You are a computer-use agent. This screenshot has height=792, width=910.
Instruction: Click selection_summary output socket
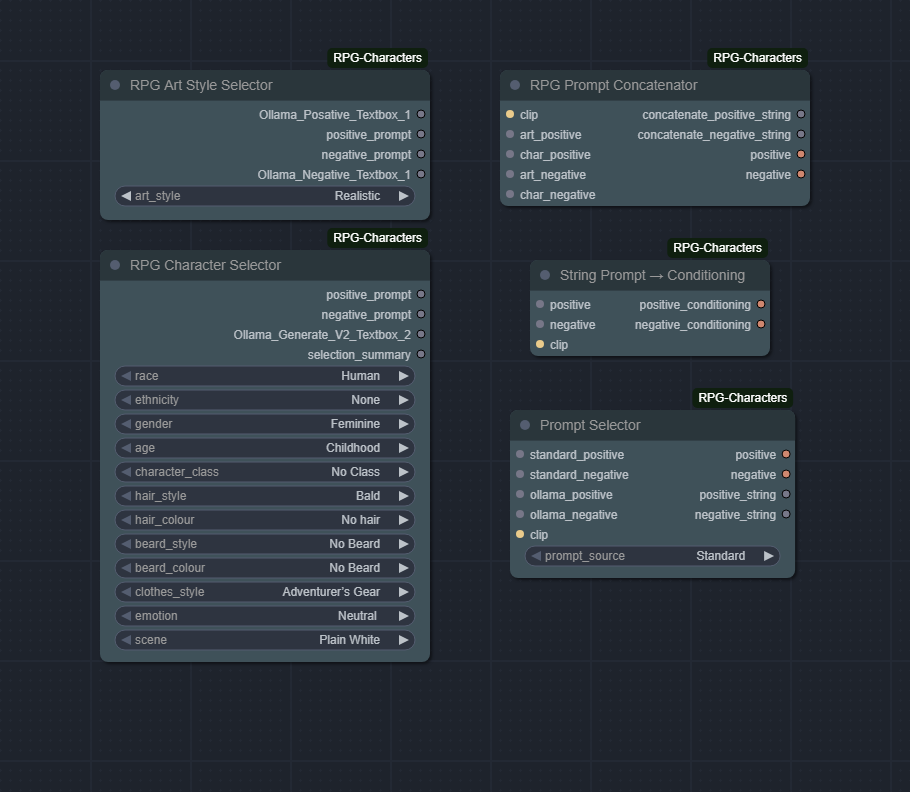421,354
